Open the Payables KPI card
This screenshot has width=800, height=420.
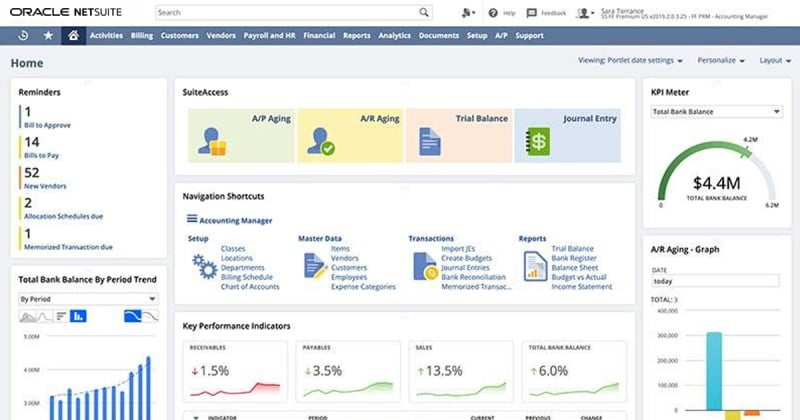tap(348, 372)
